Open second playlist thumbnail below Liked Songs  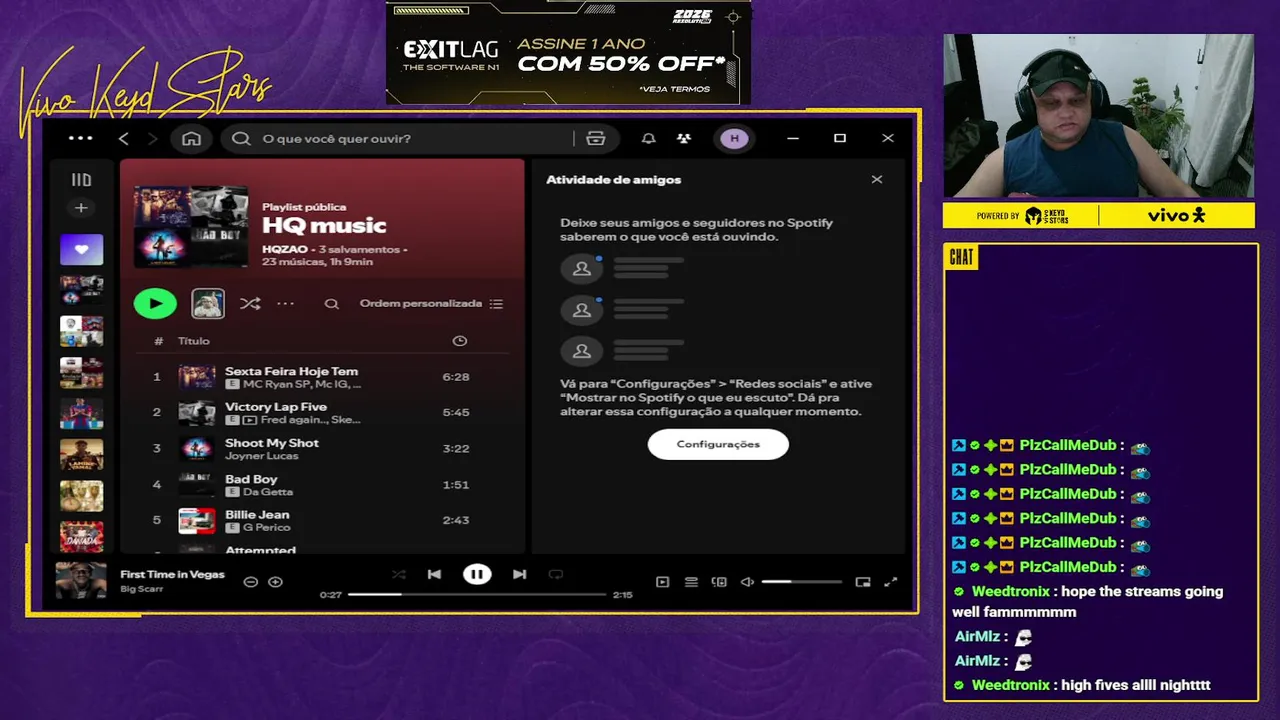point(81,331)
